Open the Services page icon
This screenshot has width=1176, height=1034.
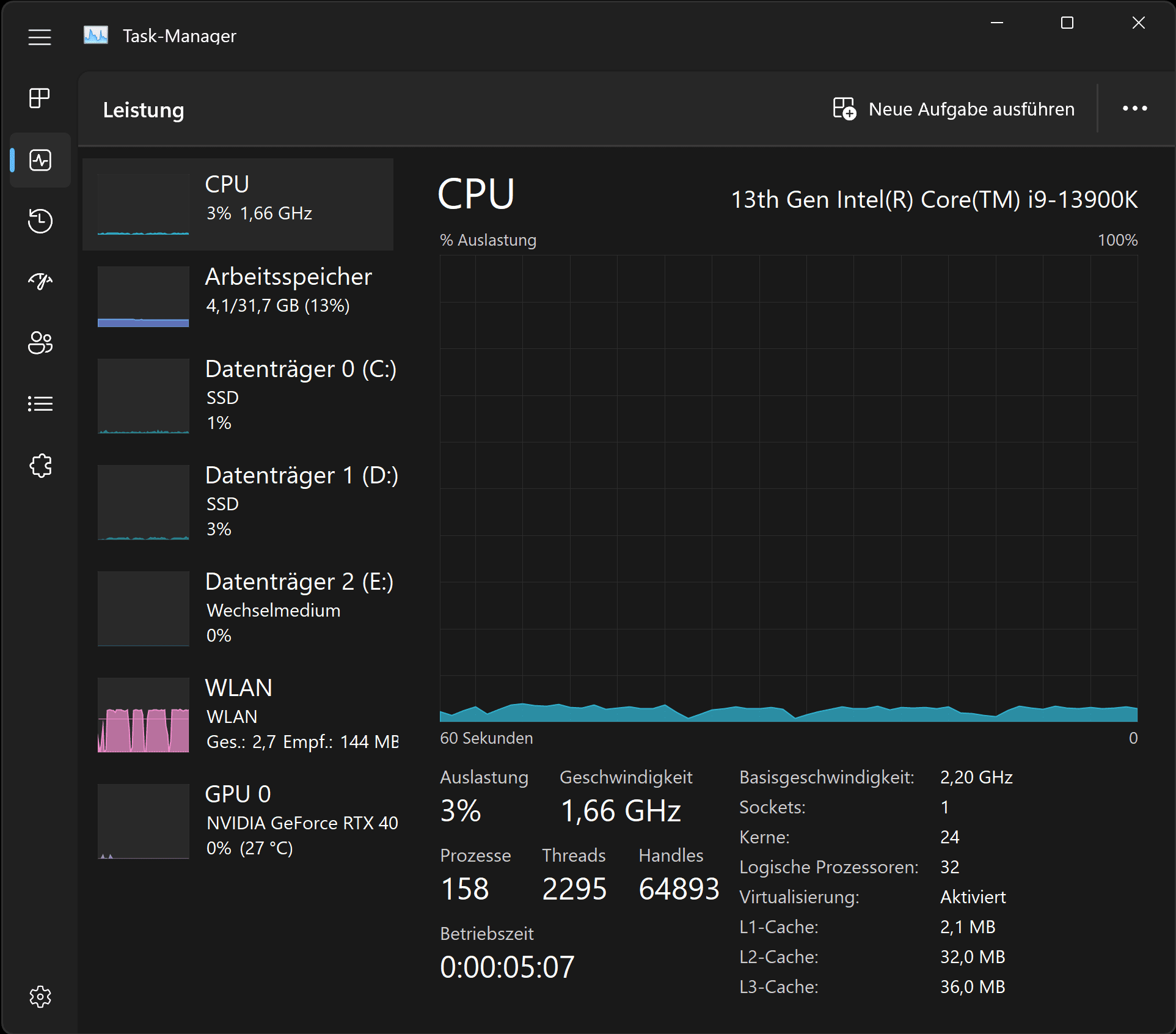tap(40, 466)
